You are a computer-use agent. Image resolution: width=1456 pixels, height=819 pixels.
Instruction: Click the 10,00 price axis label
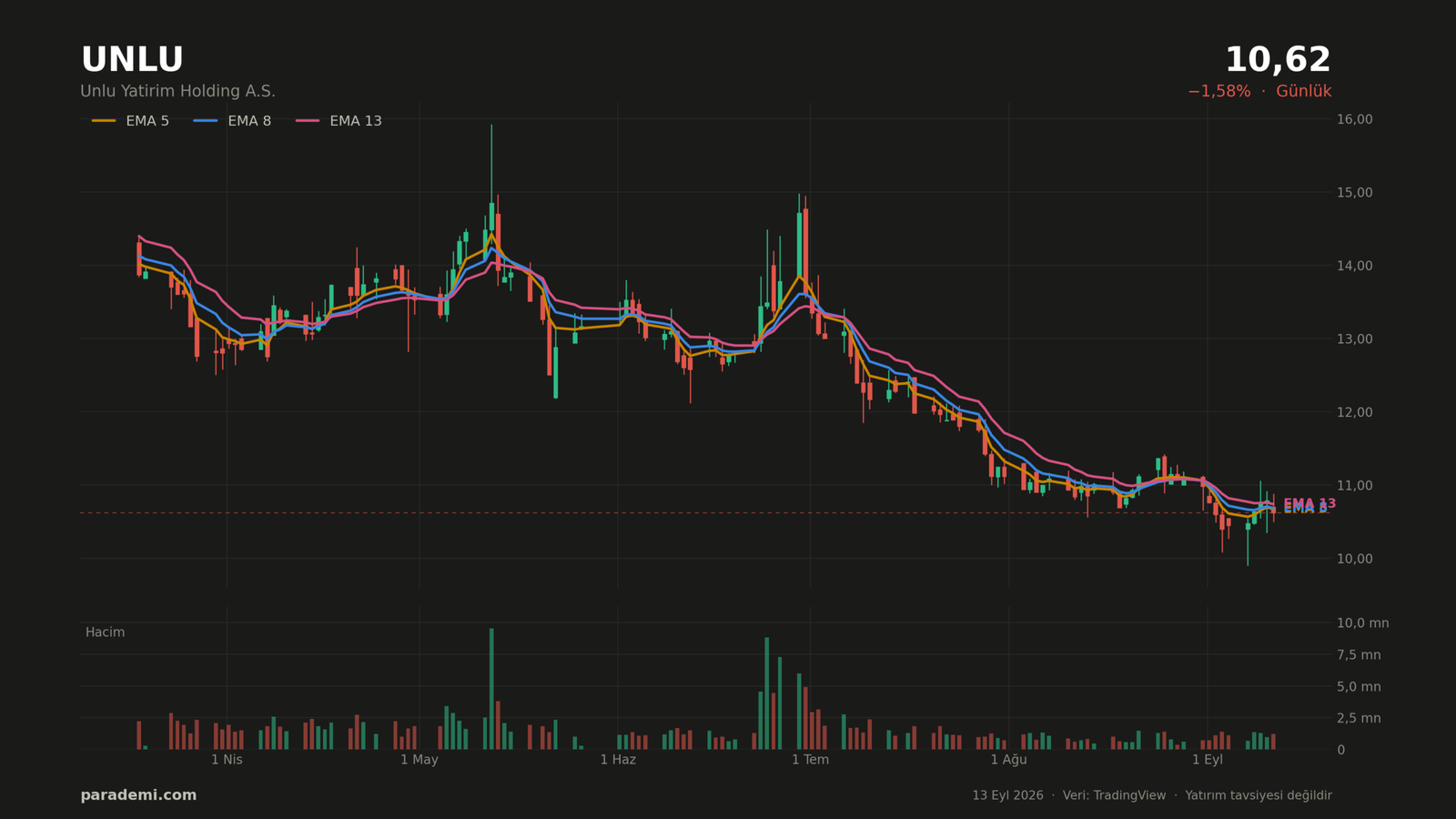point(1355,559)
